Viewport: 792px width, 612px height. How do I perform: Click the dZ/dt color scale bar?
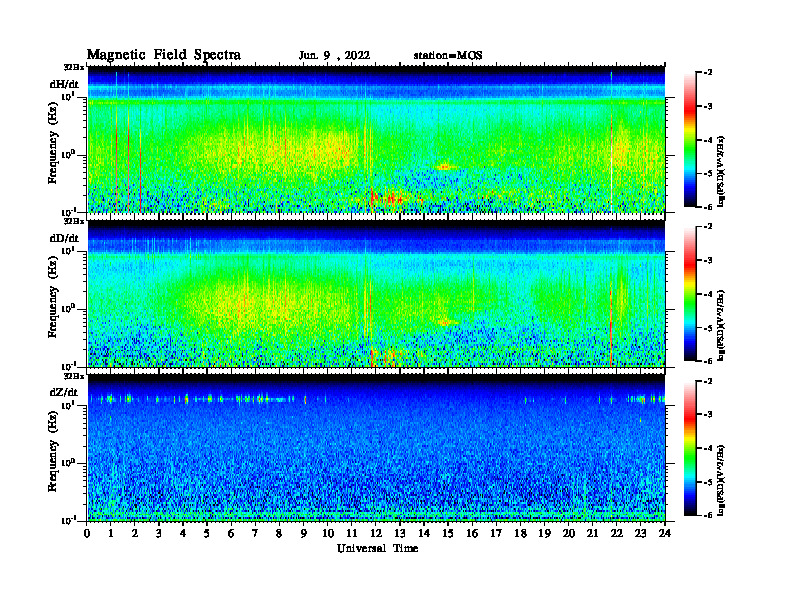(689, 448)
